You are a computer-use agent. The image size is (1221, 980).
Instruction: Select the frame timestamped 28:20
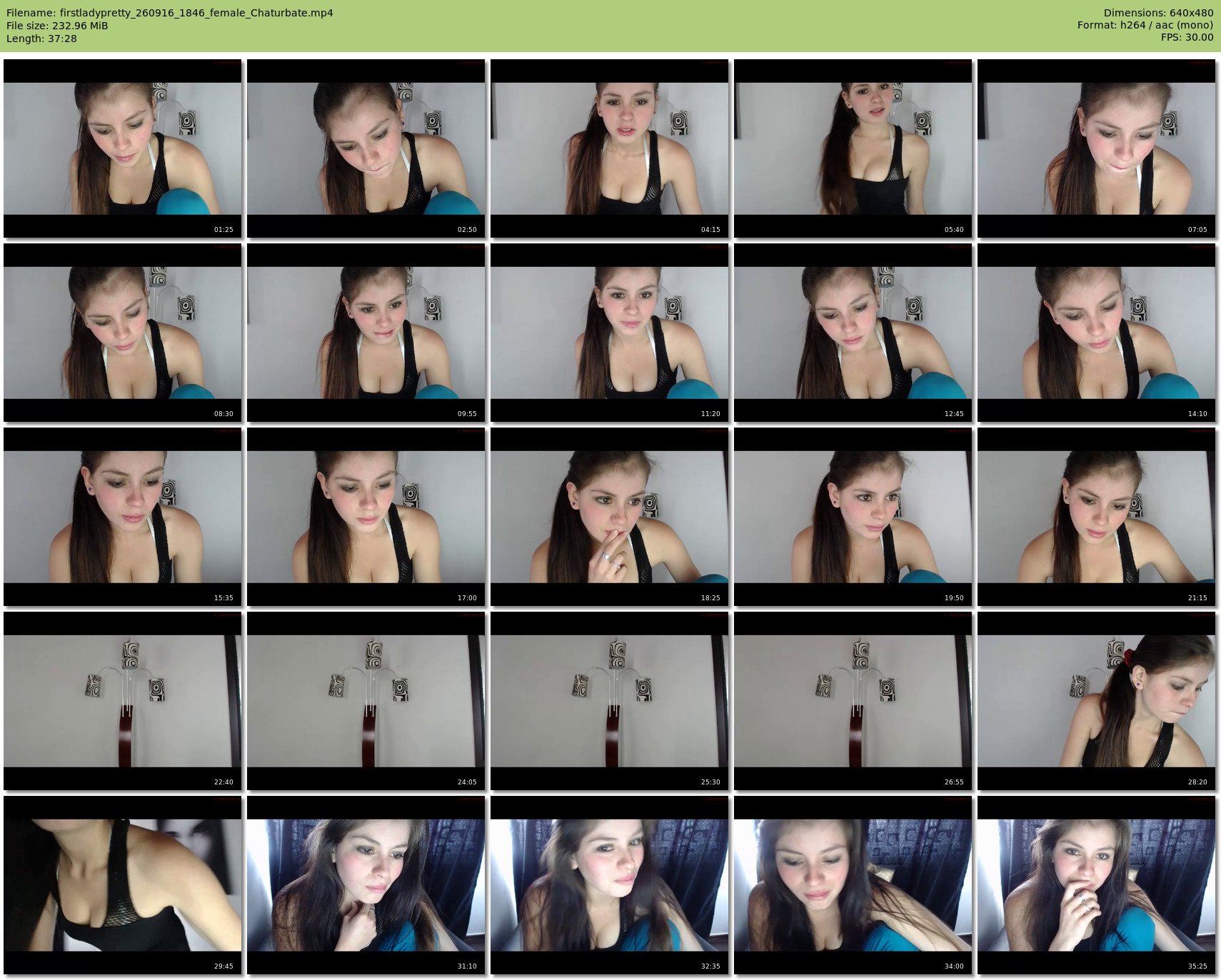coord(1096,701)
